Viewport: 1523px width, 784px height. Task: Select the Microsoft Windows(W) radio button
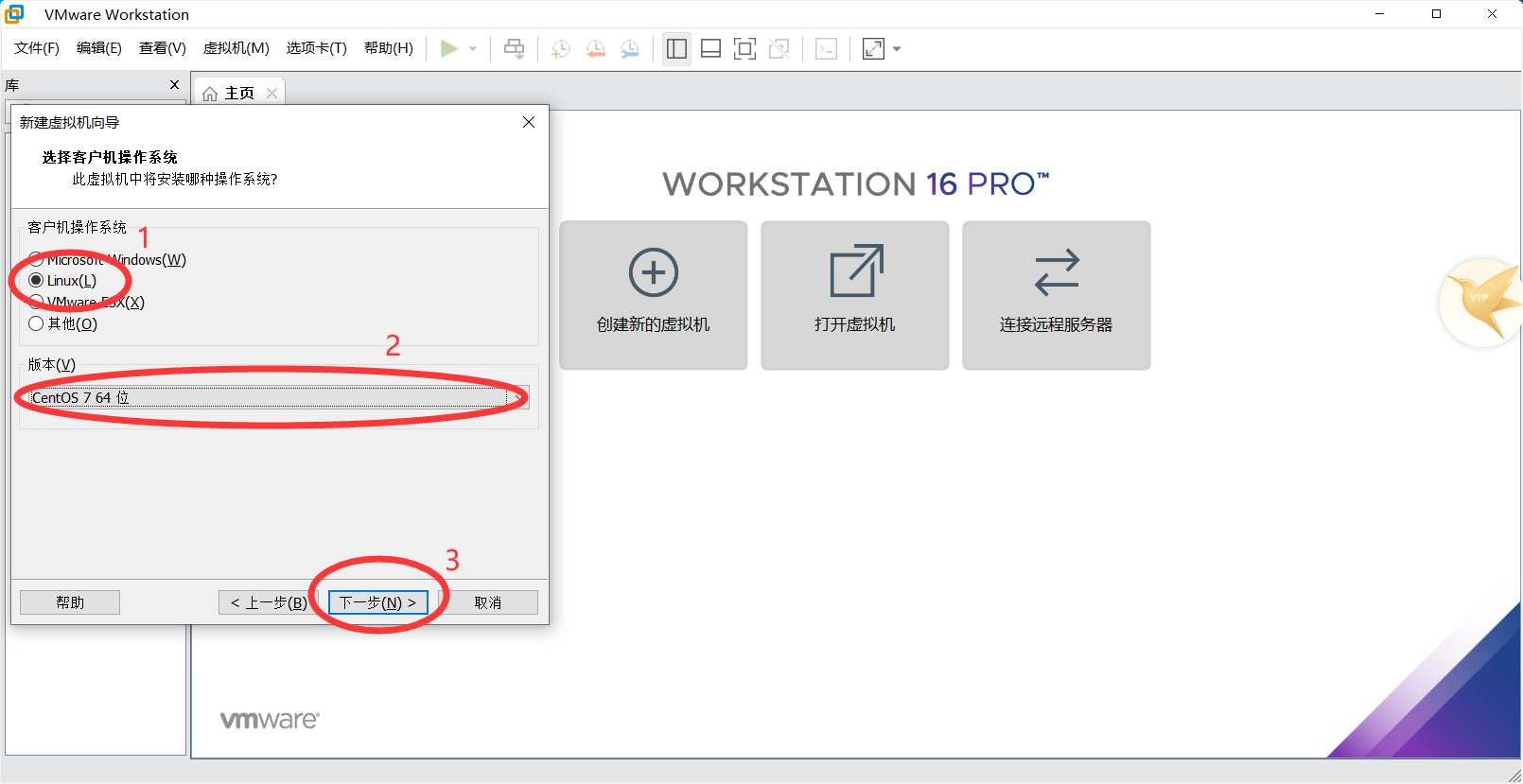[x=36, y=259]
